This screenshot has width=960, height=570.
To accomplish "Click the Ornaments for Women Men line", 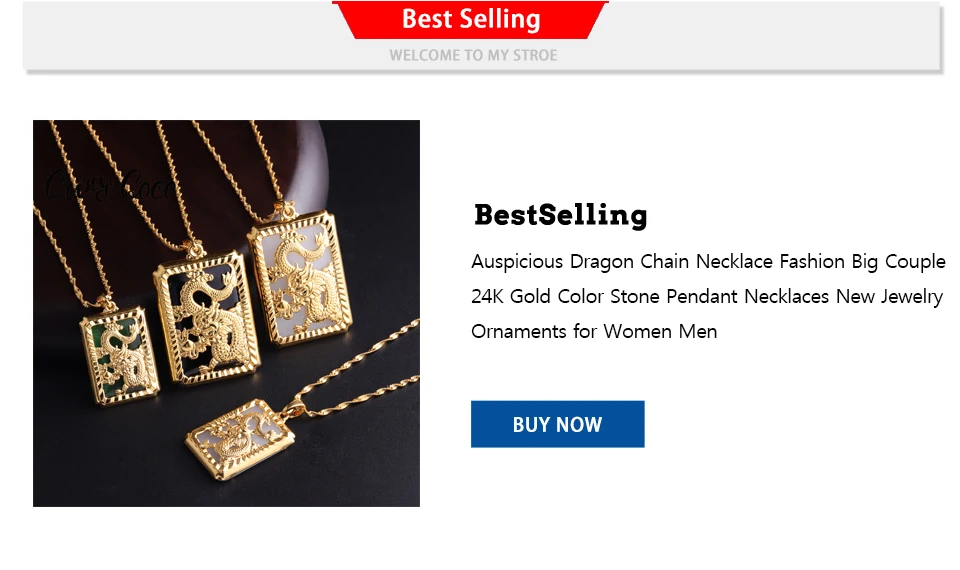I will click(594, 331).
